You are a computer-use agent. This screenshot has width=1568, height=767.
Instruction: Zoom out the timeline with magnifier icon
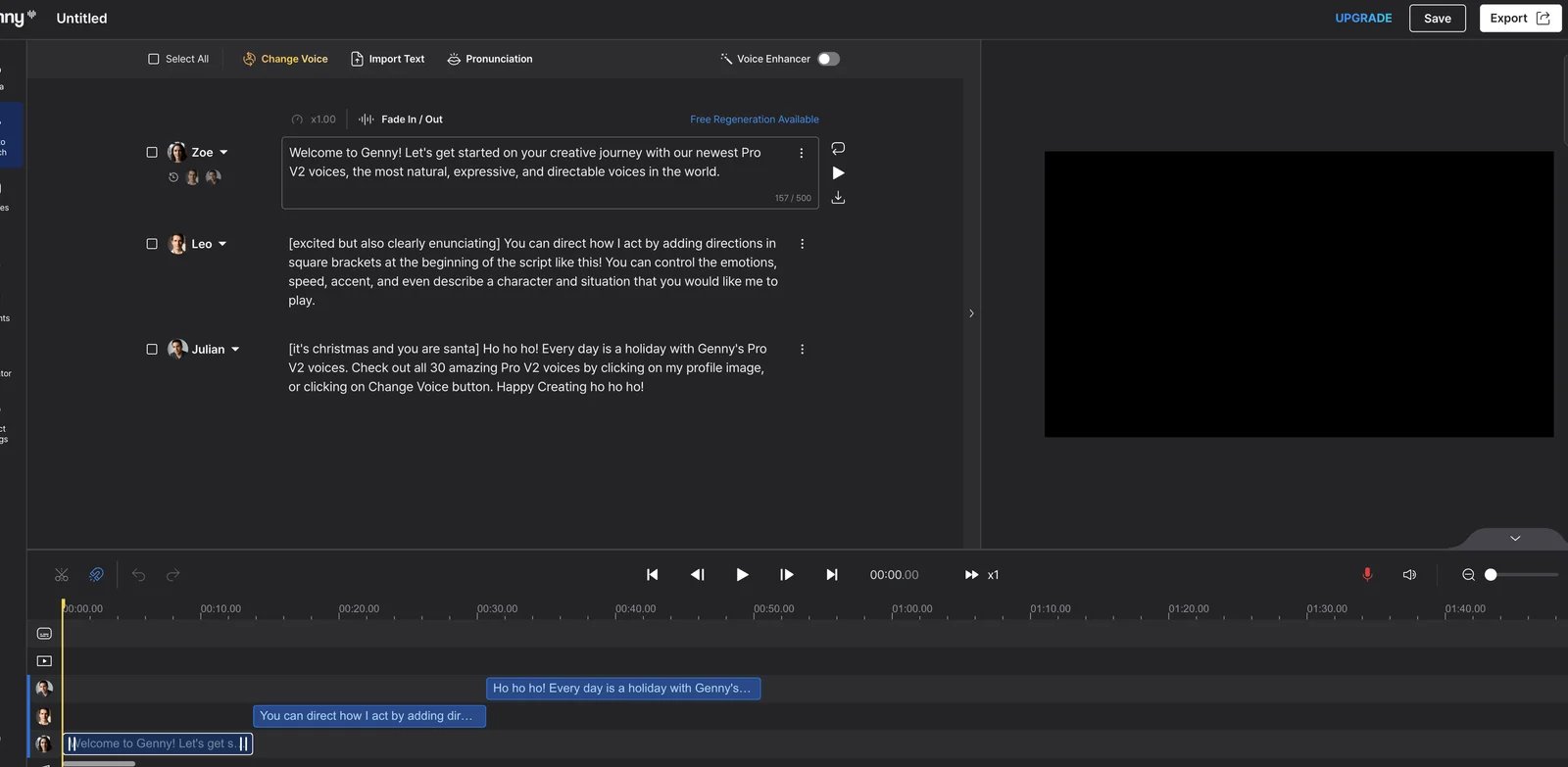(1468, 575)
